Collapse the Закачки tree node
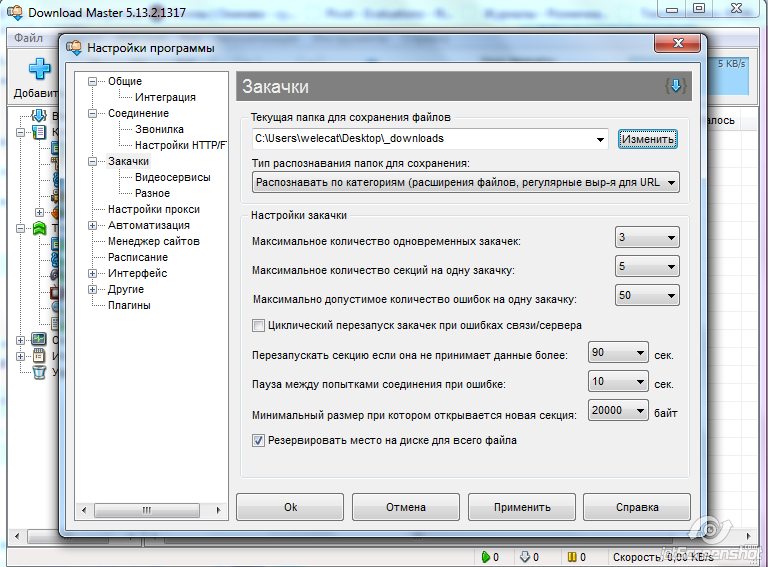 pos(92,162)
